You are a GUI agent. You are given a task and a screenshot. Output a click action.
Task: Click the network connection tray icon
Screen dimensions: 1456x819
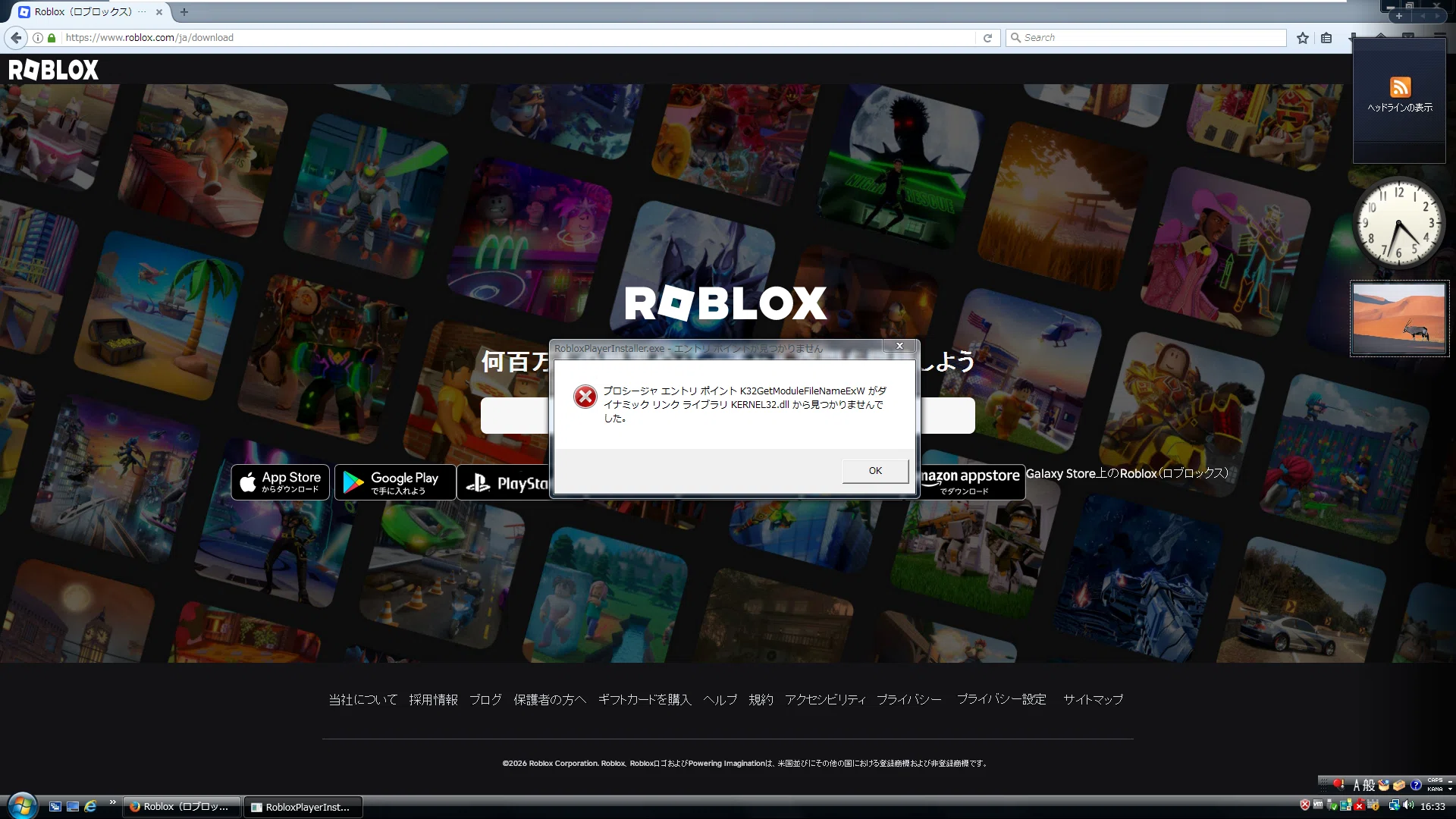pyautogui.click(x=1395, y=805)
